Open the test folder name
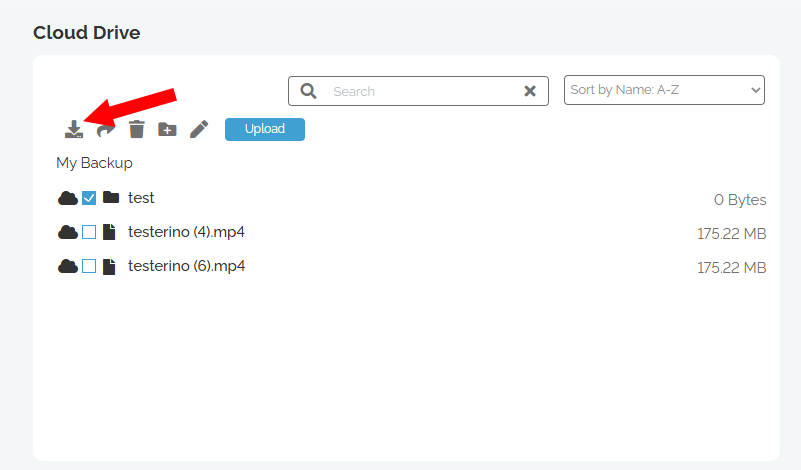Screen dimensions: 801x470 (141, 198)
